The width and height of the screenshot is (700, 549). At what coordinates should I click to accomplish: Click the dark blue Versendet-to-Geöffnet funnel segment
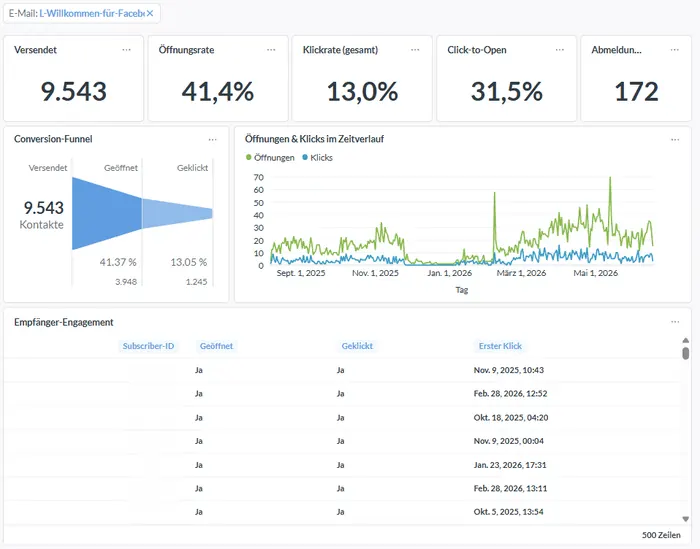[107, 213]
